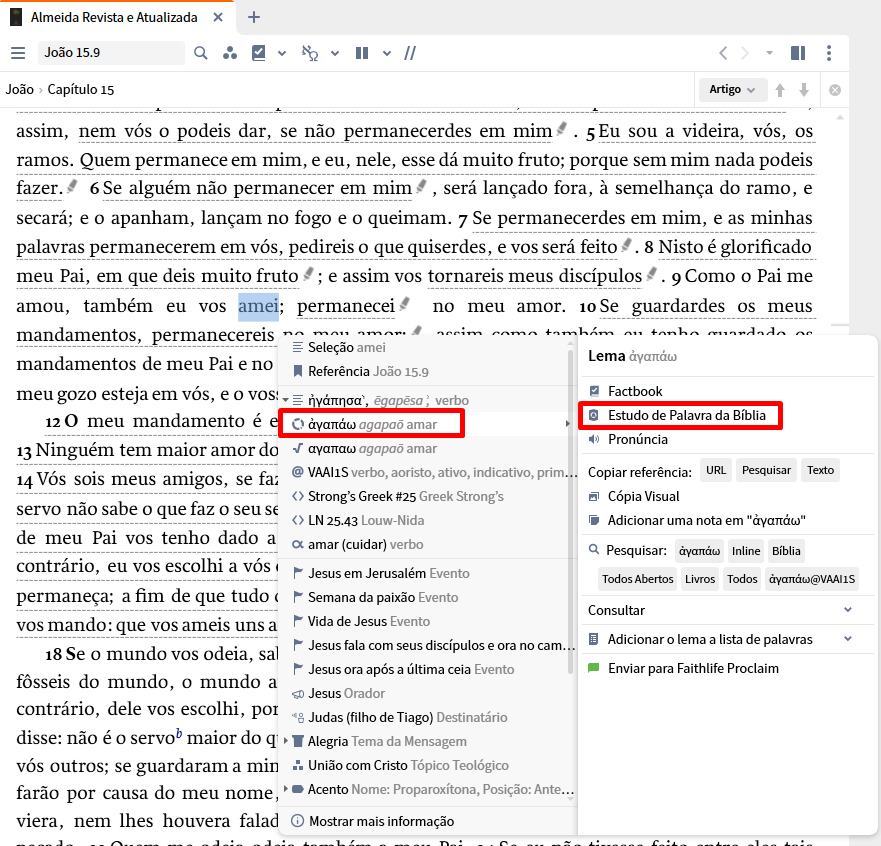Screen dimensions: 881x846
Task: Open the hamburger panel menu
Action: [x=18, y=53]
